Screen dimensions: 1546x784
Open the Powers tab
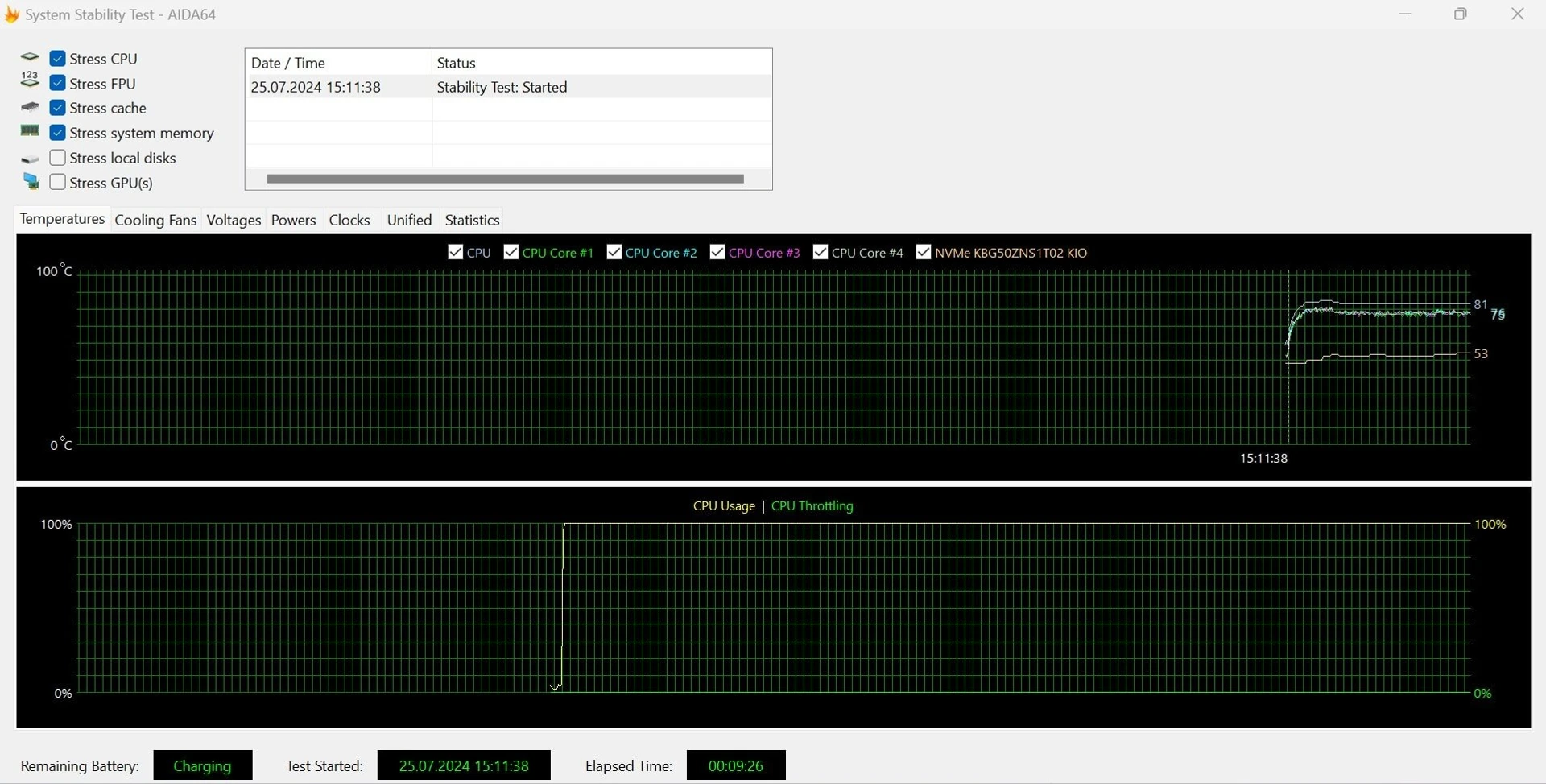[293, 220]
